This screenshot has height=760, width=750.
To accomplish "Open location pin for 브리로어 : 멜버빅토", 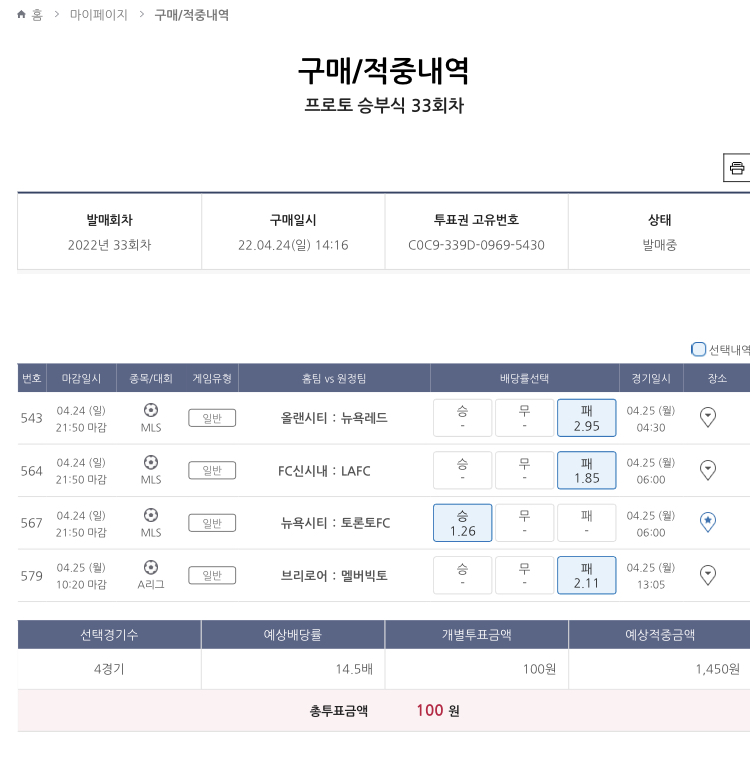I will point(708,575).
